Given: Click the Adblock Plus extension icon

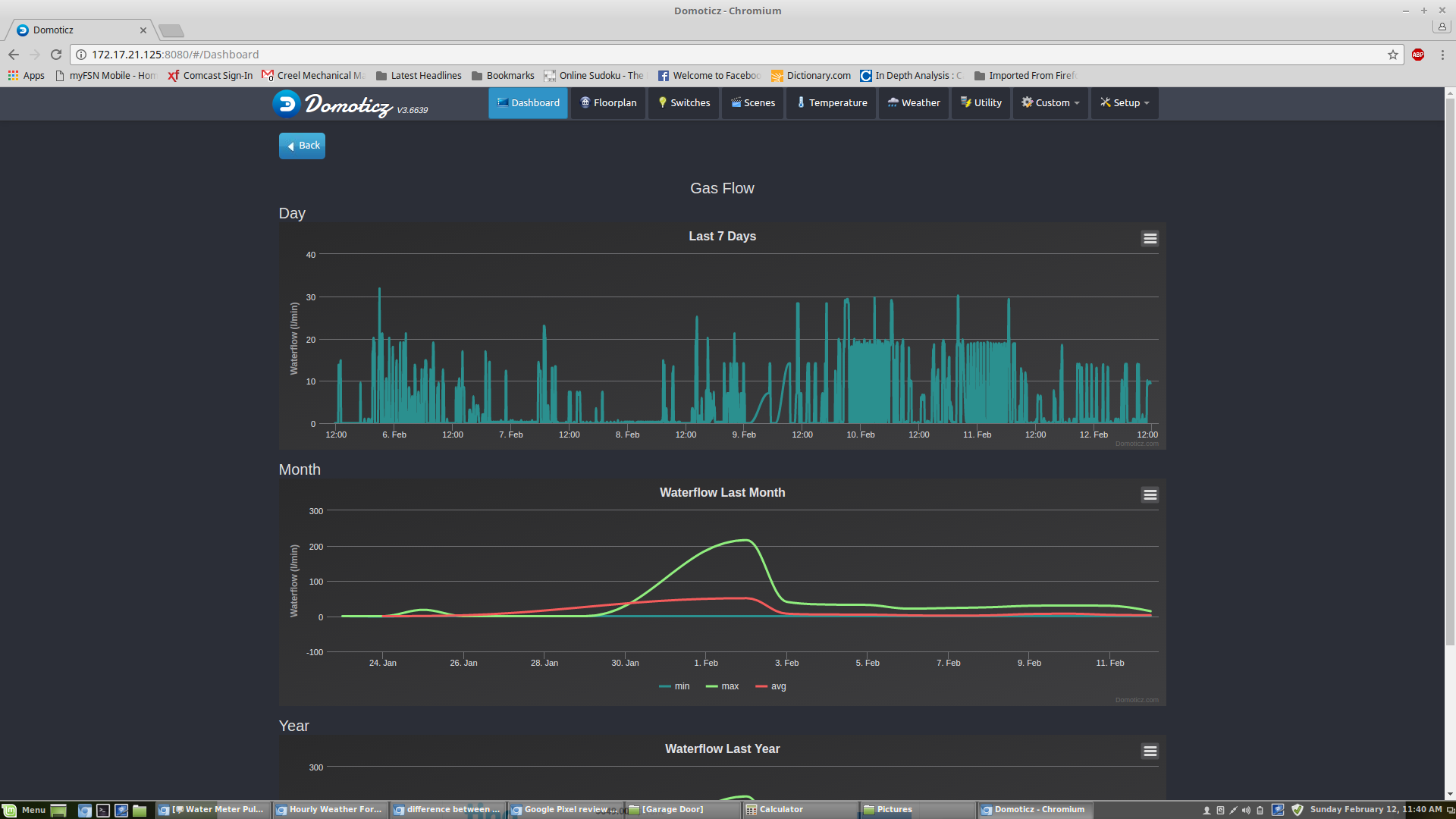Looking at the screenshot, I should click(x=1418, y=55).
